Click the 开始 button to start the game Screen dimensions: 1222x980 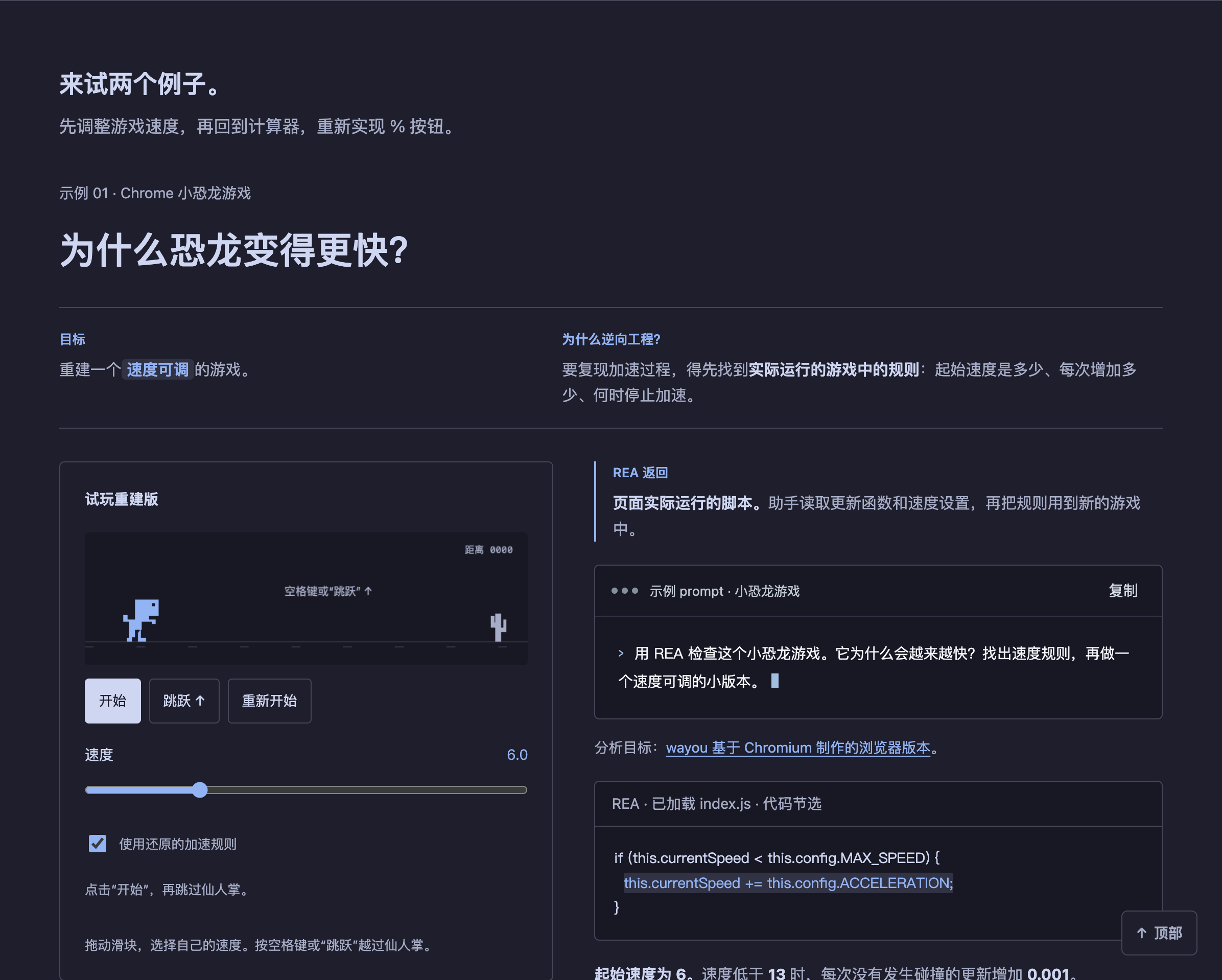[x=113, y=701]
